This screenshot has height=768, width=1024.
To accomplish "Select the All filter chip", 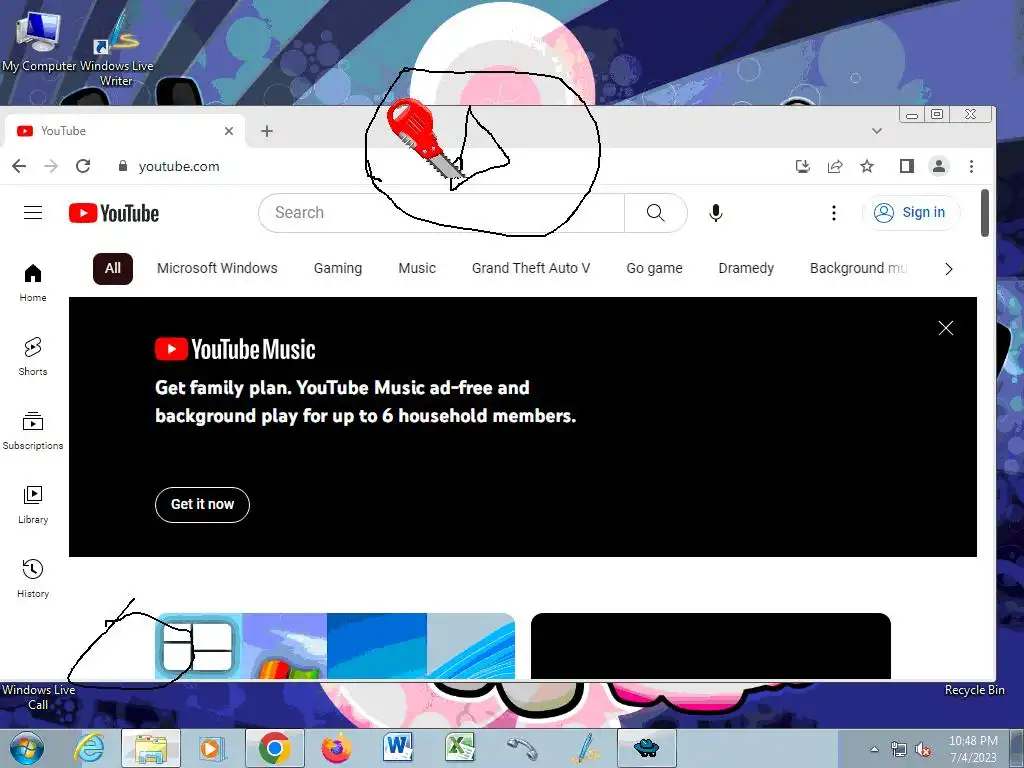I will click(113, 268).
